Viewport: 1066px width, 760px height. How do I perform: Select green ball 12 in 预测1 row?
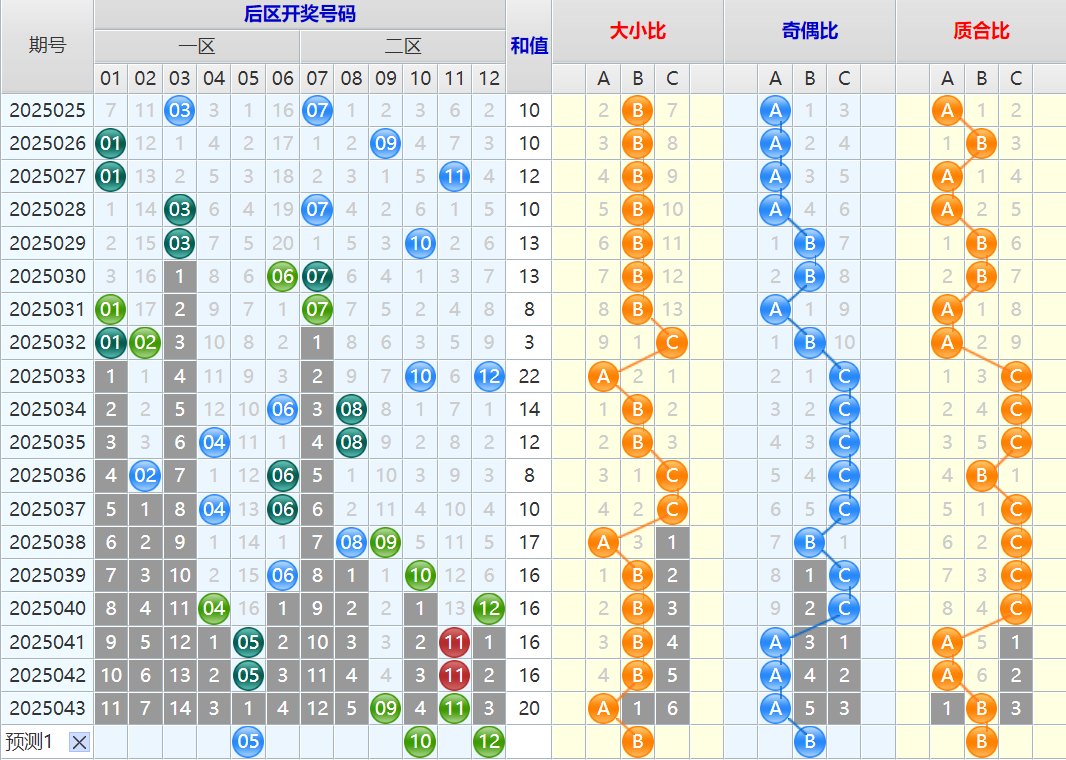pyautogui.click(x=489, y=742)
